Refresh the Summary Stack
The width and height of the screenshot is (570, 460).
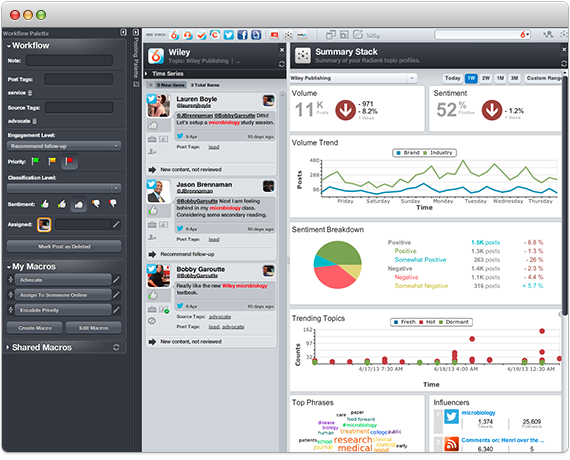(x=564, y=63)
